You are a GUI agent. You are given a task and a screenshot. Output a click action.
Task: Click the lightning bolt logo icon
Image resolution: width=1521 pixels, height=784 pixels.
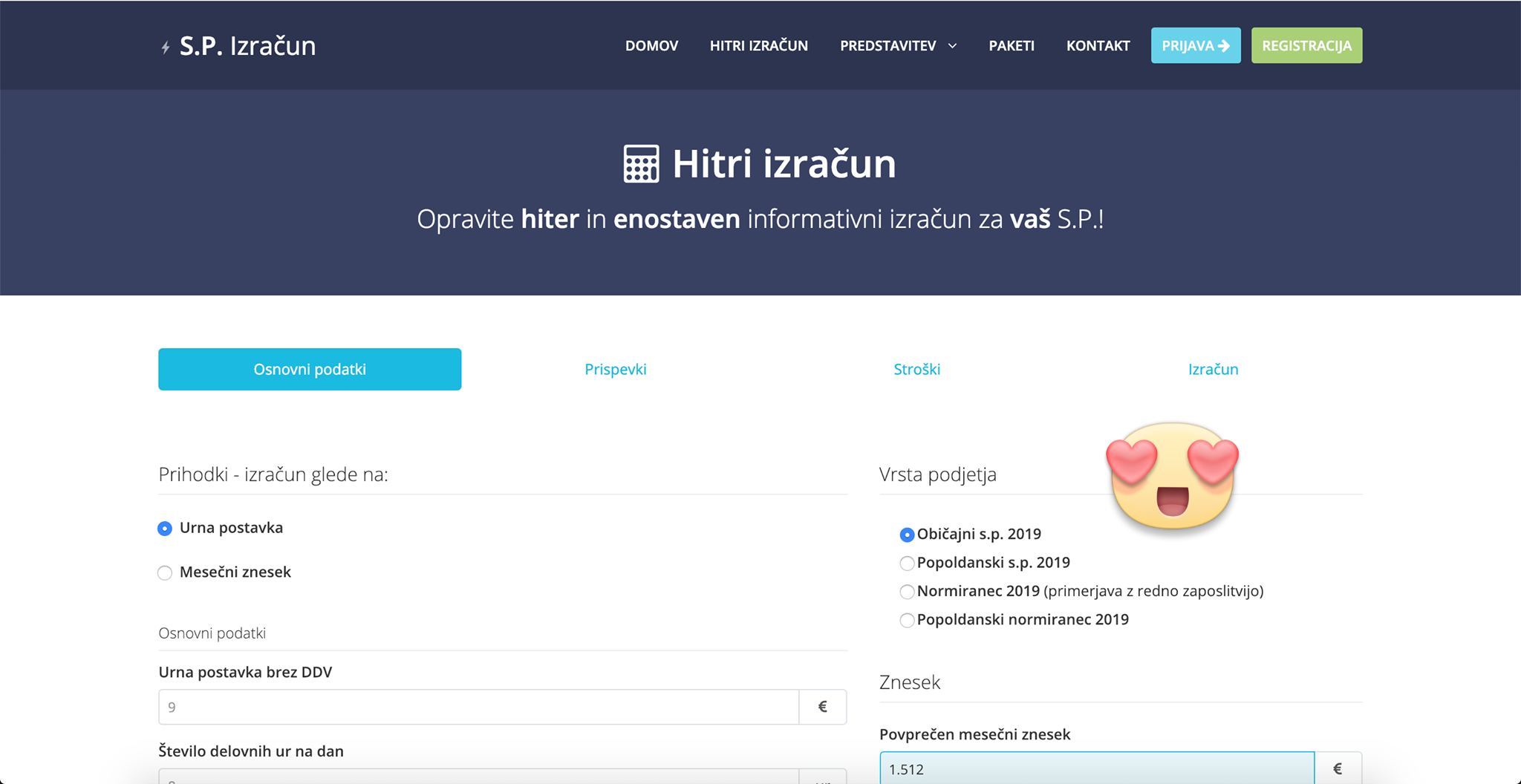pyautogui.click(x=166, y=48)
